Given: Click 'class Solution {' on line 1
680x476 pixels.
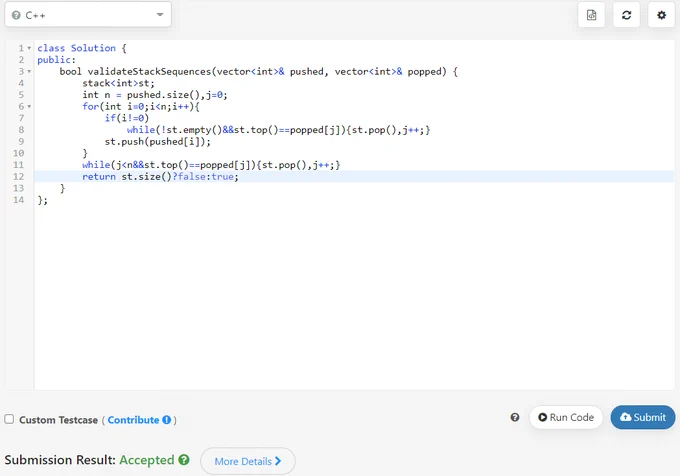Looking at the screenshot, I should (82, 48).
